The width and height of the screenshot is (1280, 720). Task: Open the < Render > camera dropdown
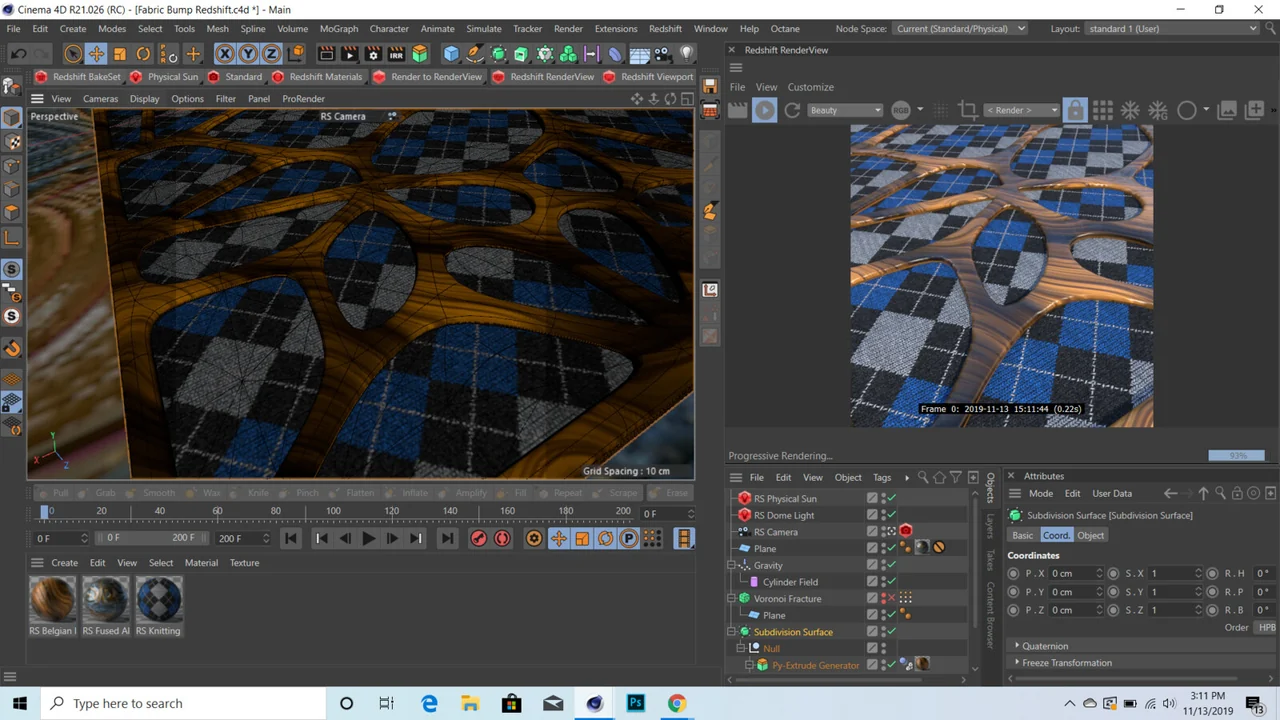click(1022, 110)
